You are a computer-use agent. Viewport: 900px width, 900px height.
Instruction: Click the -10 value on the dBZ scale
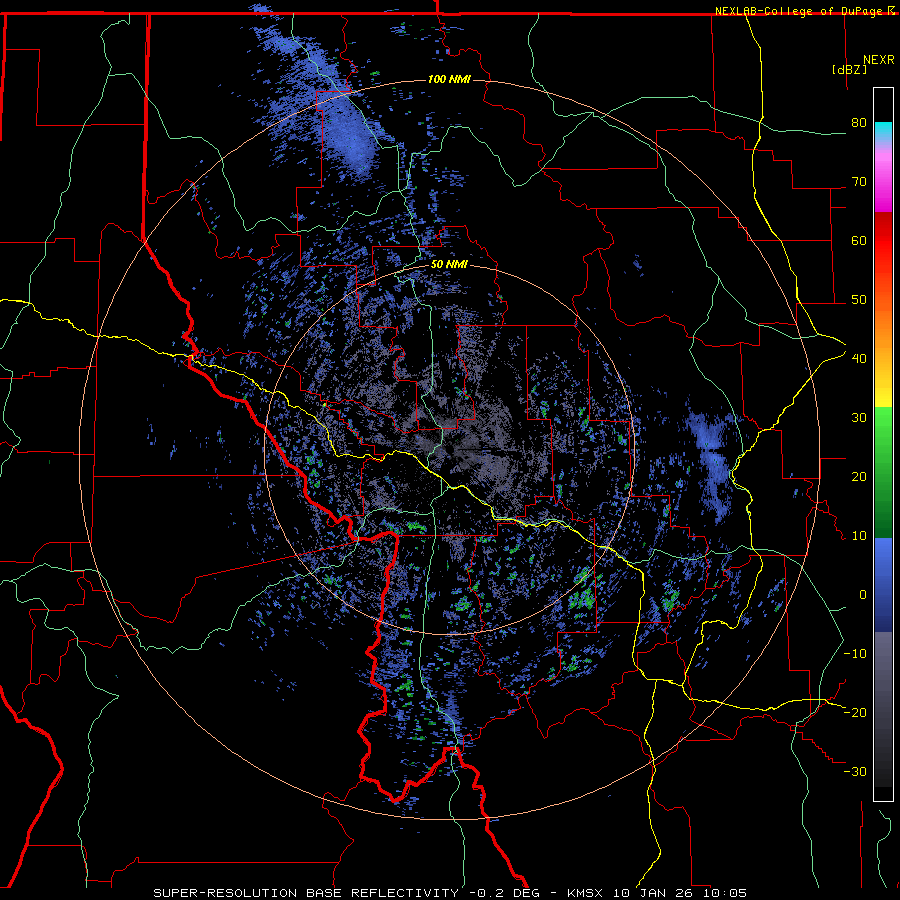tap(855, 654)
